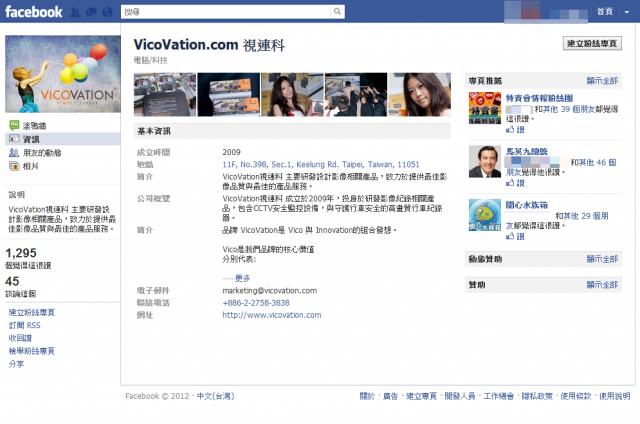Select 塗鴉牆 wall in sidebar

click(34, 126)
